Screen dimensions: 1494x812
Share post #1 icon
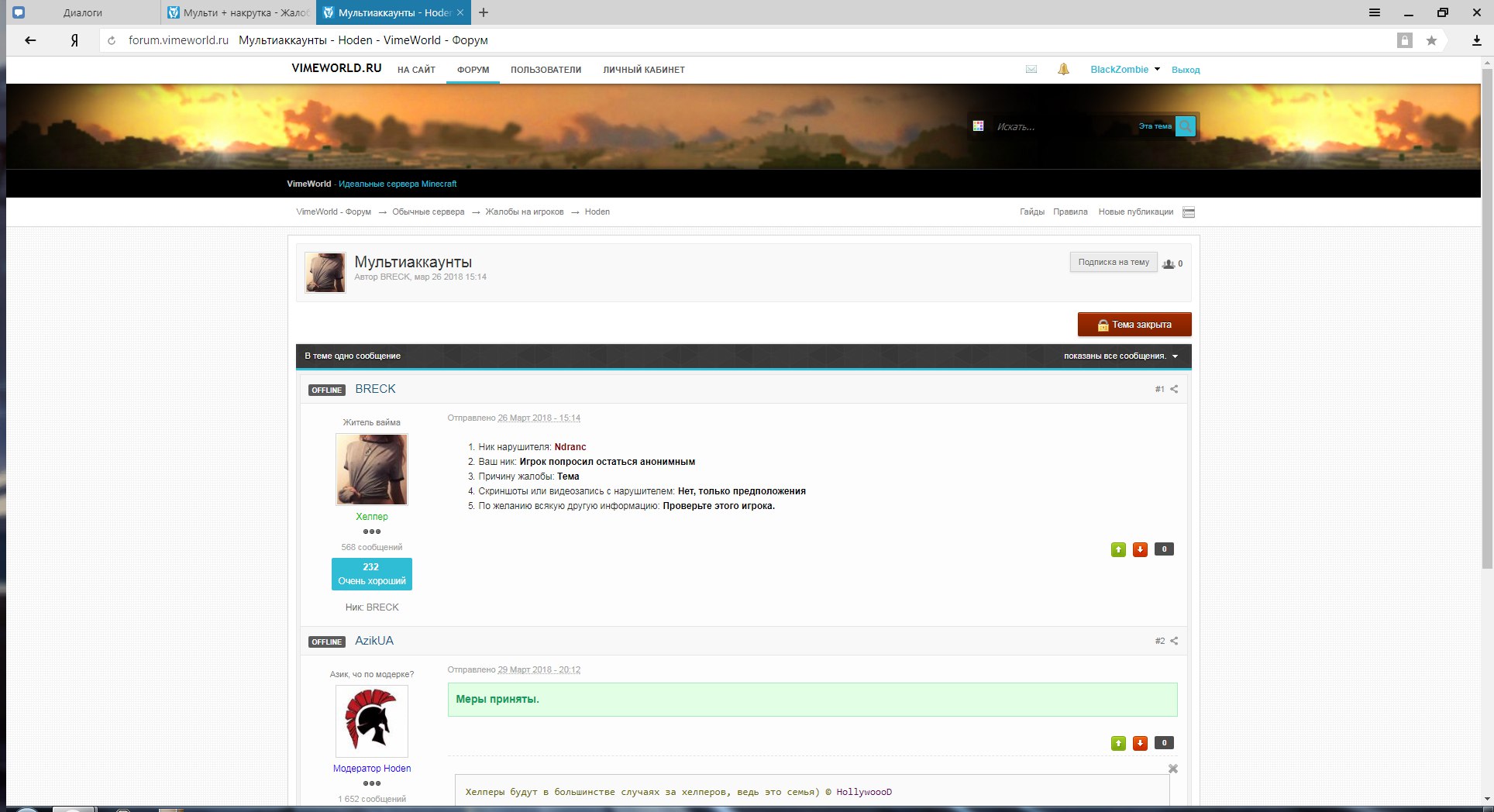click(1174, 389)
